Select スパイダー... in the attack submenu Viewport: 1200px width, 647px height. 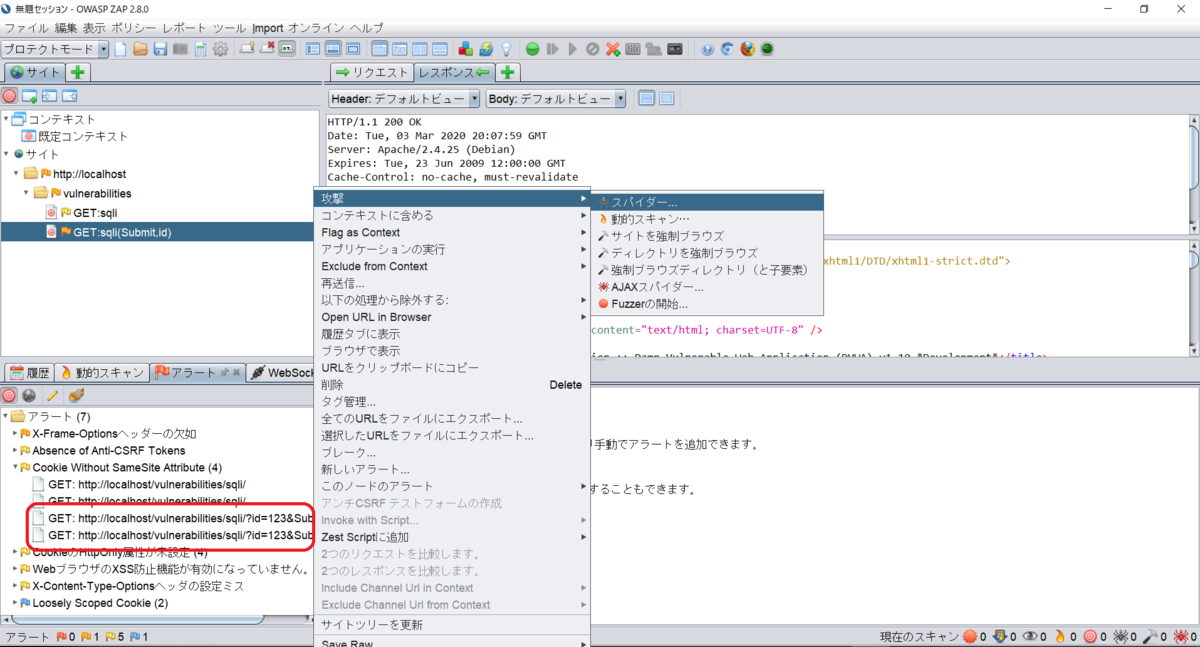coord(709,202)
